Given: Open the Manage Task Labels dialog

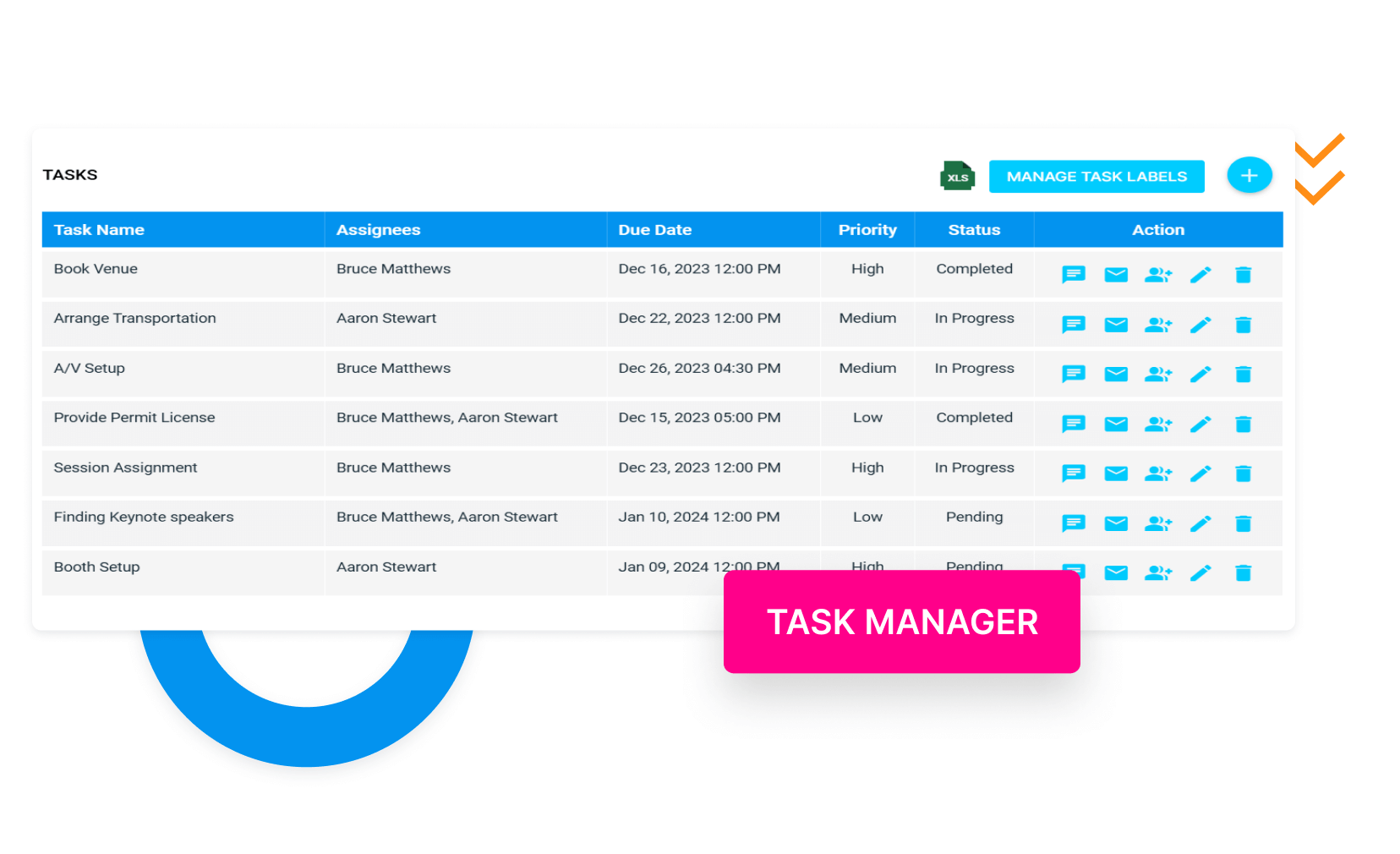Looking at the screenshot, I should pyautogui.click(x=1096, y=176).
